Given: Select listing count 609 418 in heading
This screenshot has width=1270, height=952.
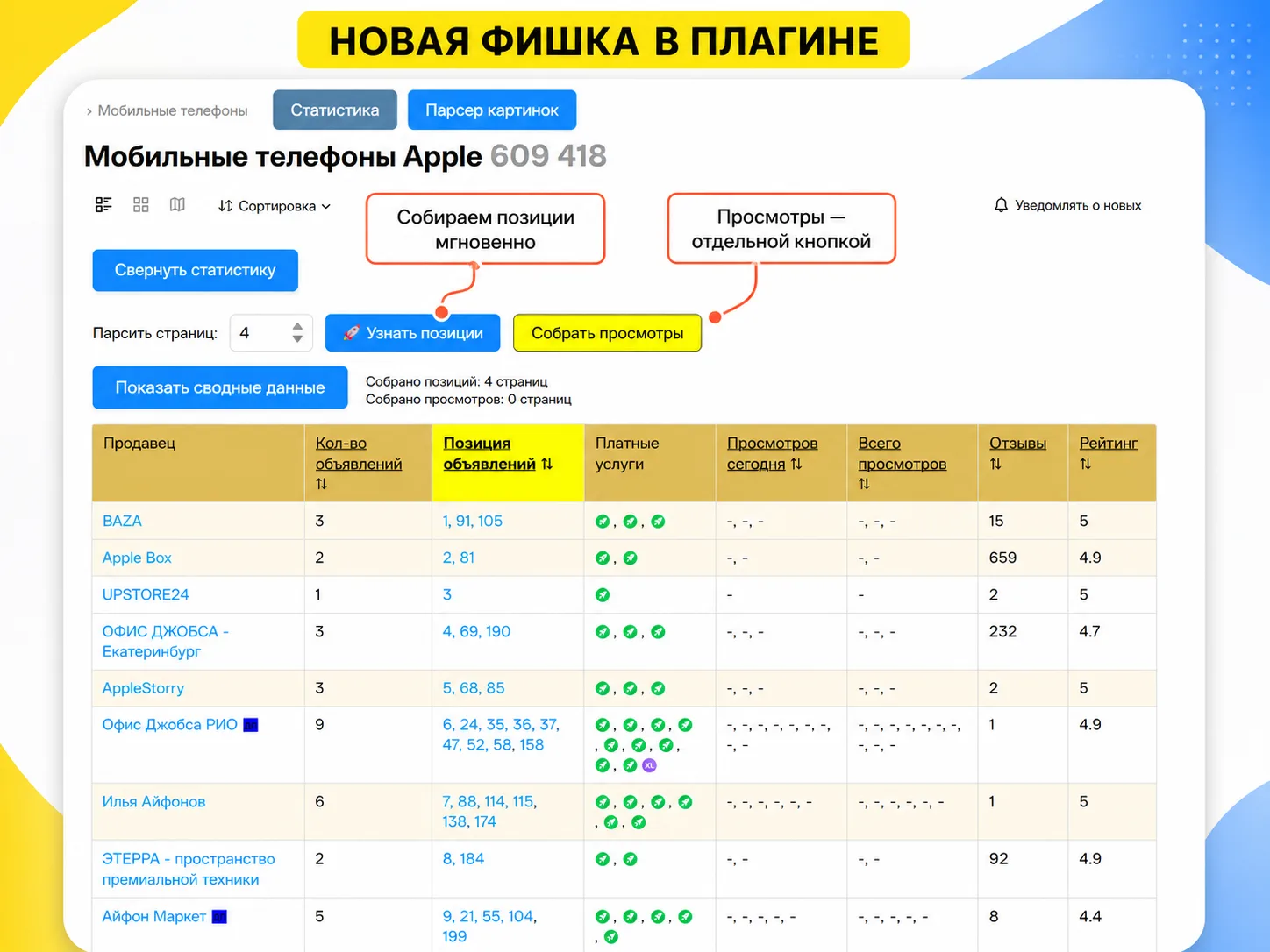Looking at the screenshot, I should tap(548, 156).
